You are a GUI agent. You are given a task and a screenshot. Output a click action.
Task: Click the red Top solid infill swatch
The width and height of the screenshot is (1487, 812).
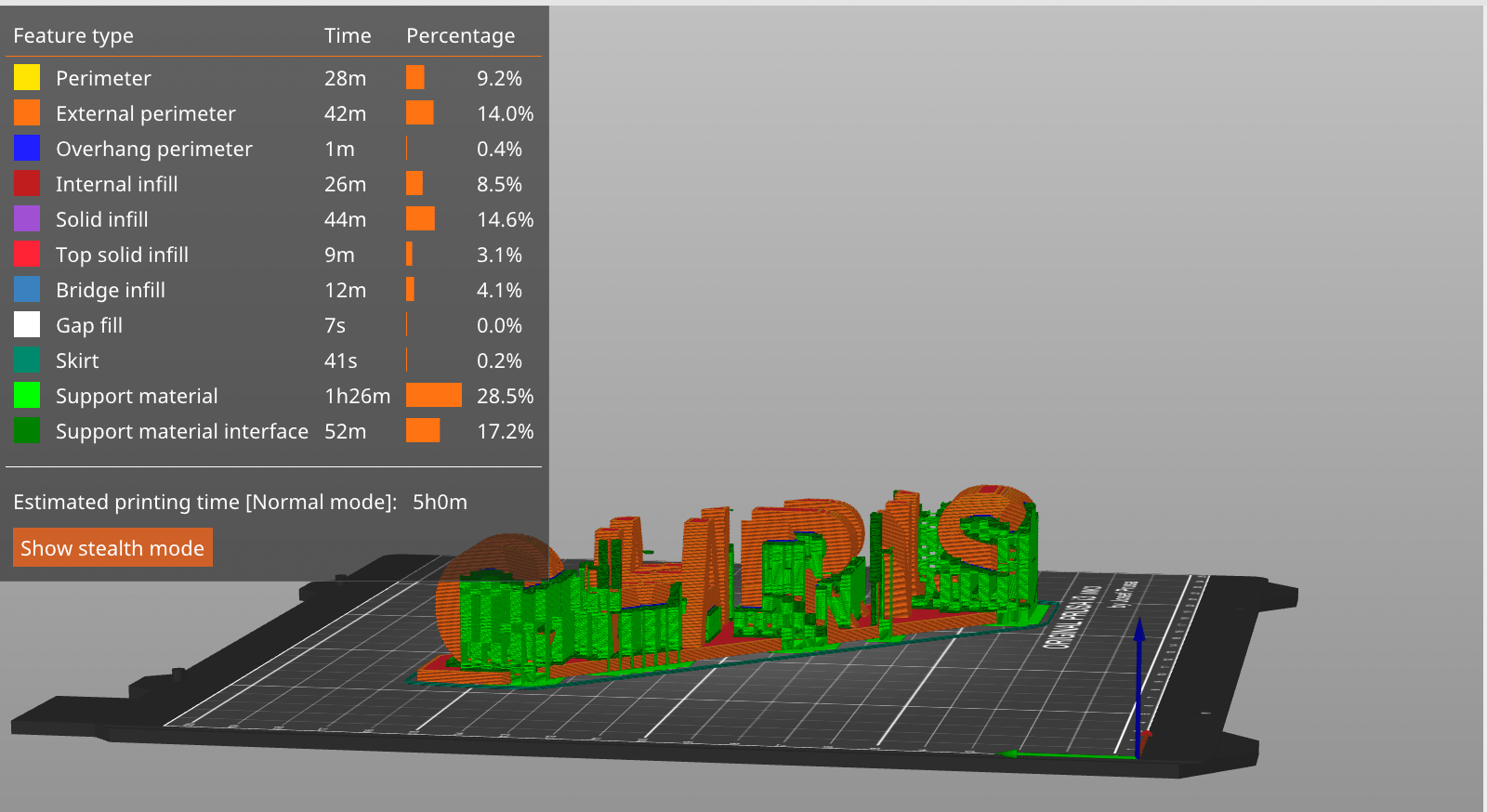point(27,254)
